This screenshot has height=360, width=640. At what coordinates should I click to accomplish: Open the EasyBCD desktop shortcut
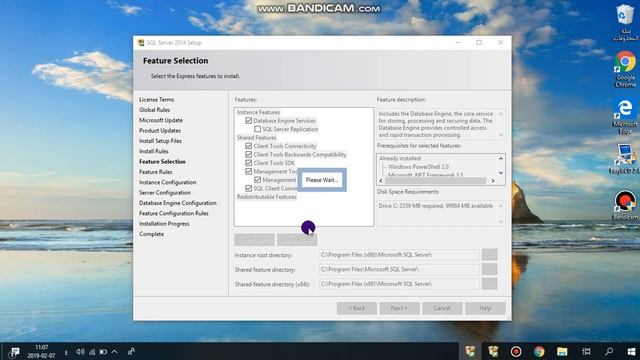click(x=624, y=159)
